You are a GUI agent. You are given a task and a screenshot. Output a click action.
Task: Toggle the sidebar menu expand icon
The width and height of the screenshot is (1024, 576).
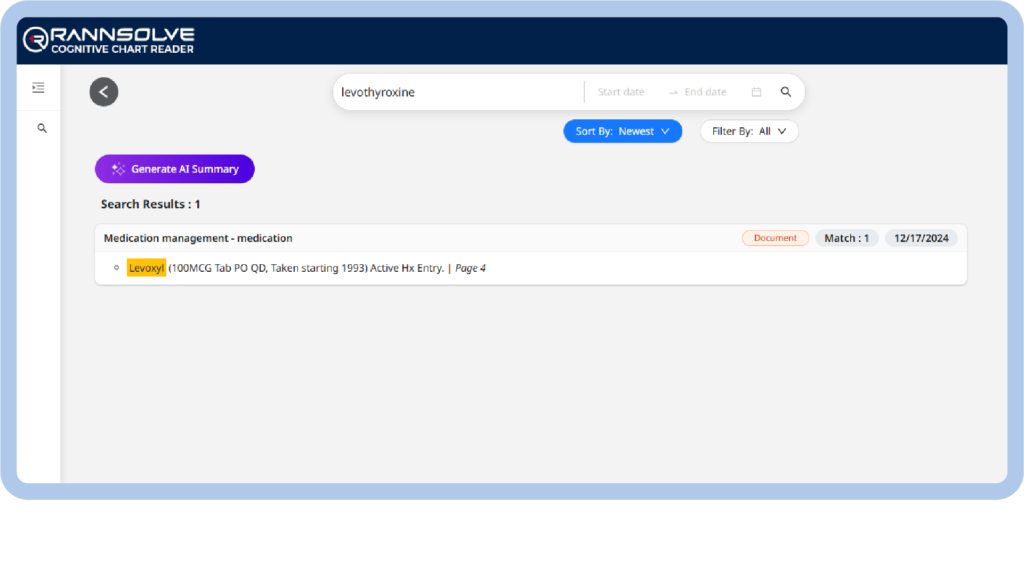coord(38,88)
